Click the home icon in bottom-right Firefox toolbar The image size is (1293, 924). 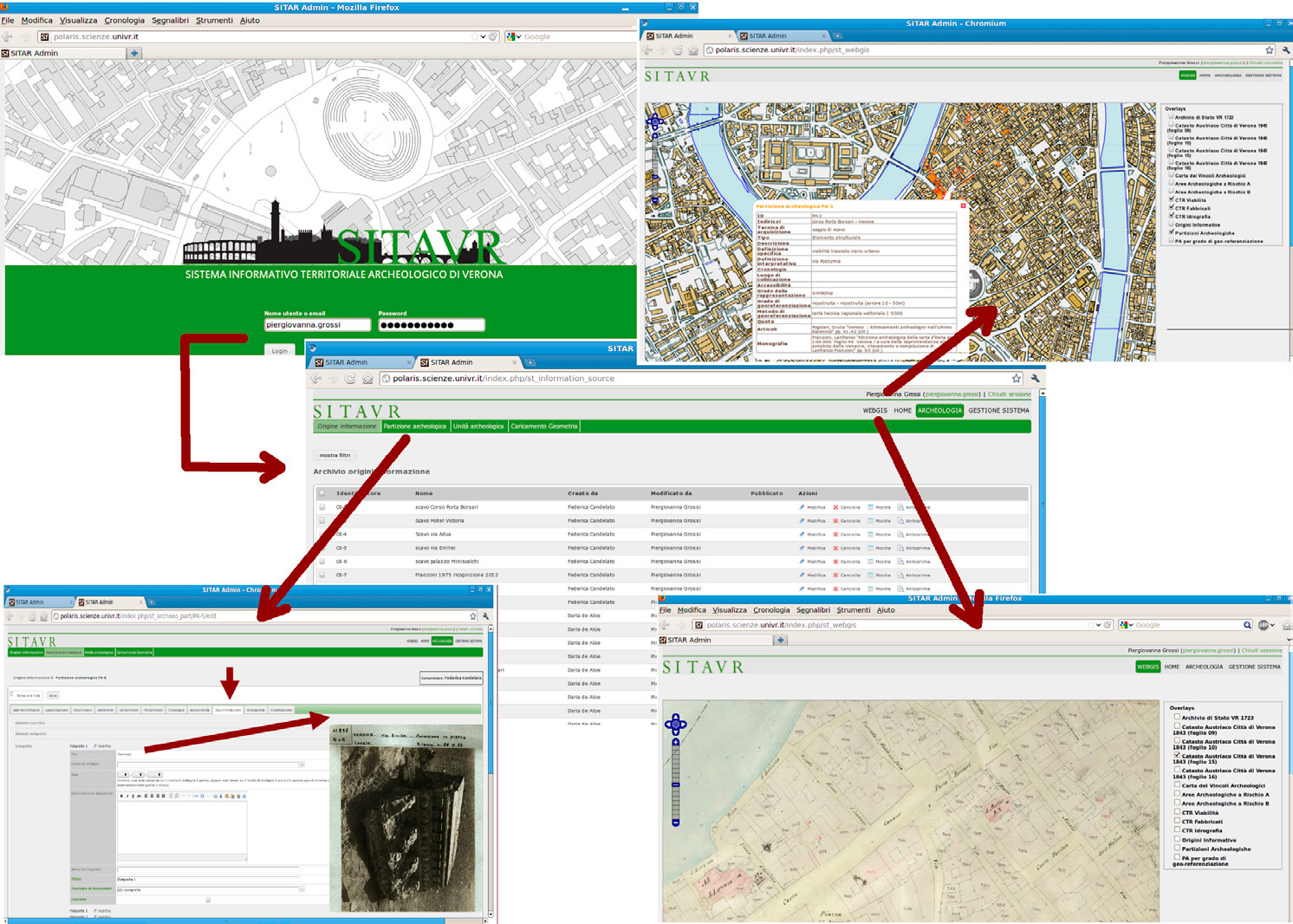click(1287, 625)
